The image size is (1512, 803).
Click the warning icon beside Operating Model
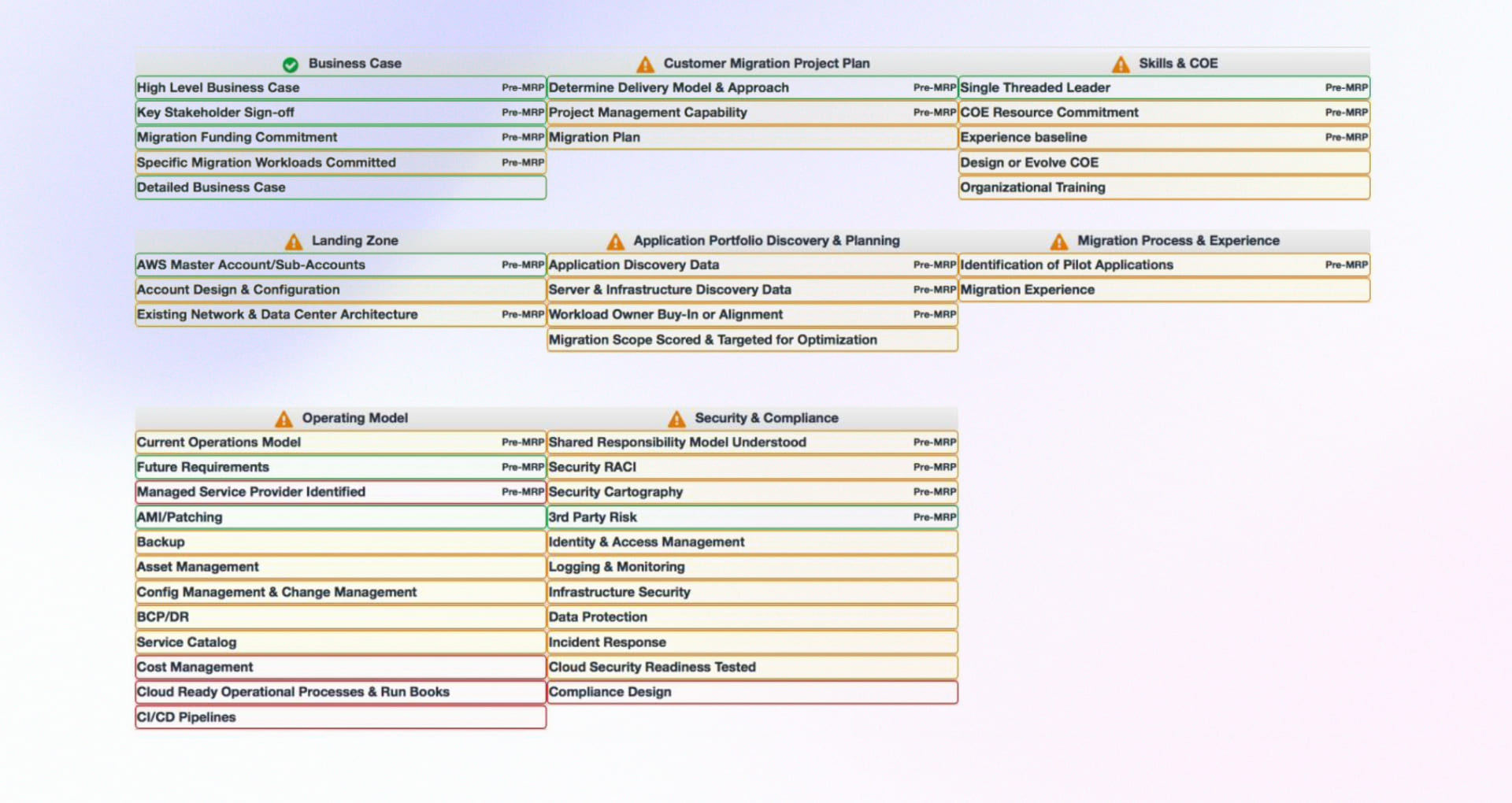point(284,419)
